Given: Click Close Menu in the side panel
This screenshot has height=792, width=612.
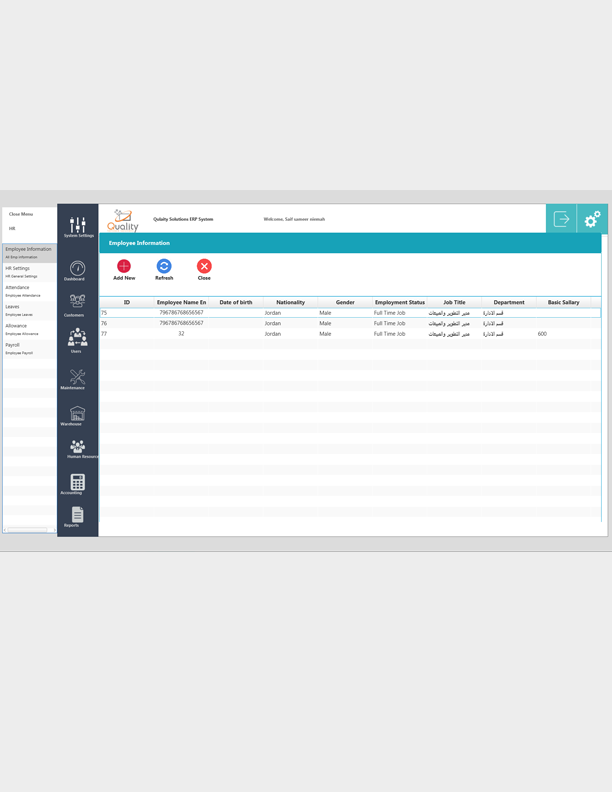Looking at the screenshot, I should 21,214.
